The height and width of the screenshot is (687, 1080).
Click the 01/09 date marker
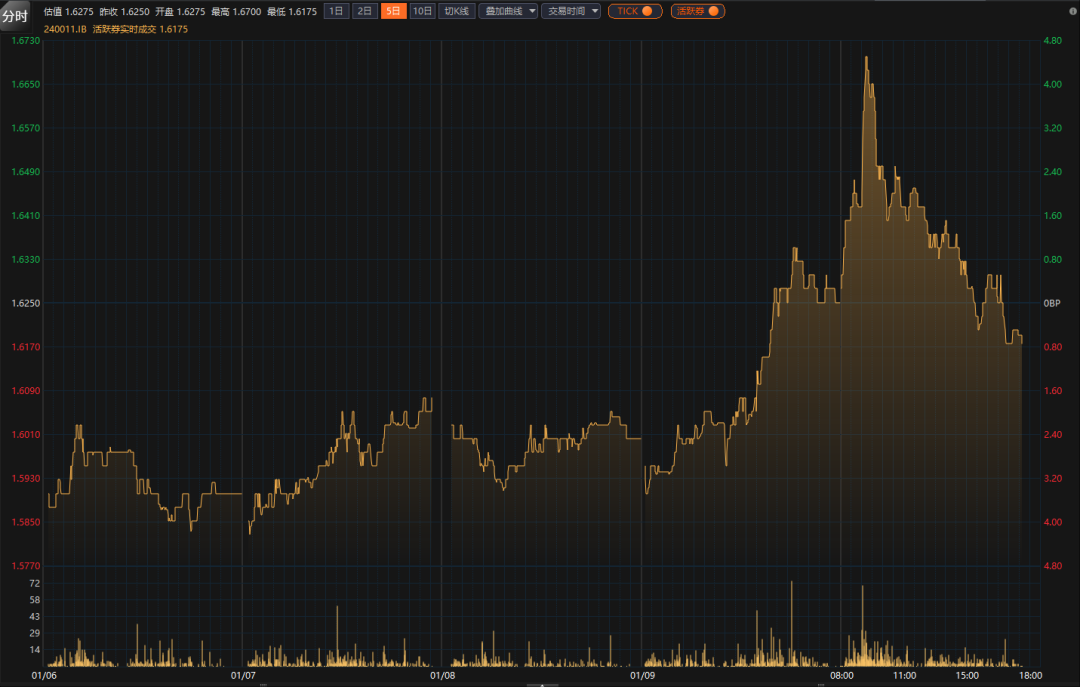[x=642, y=675]
